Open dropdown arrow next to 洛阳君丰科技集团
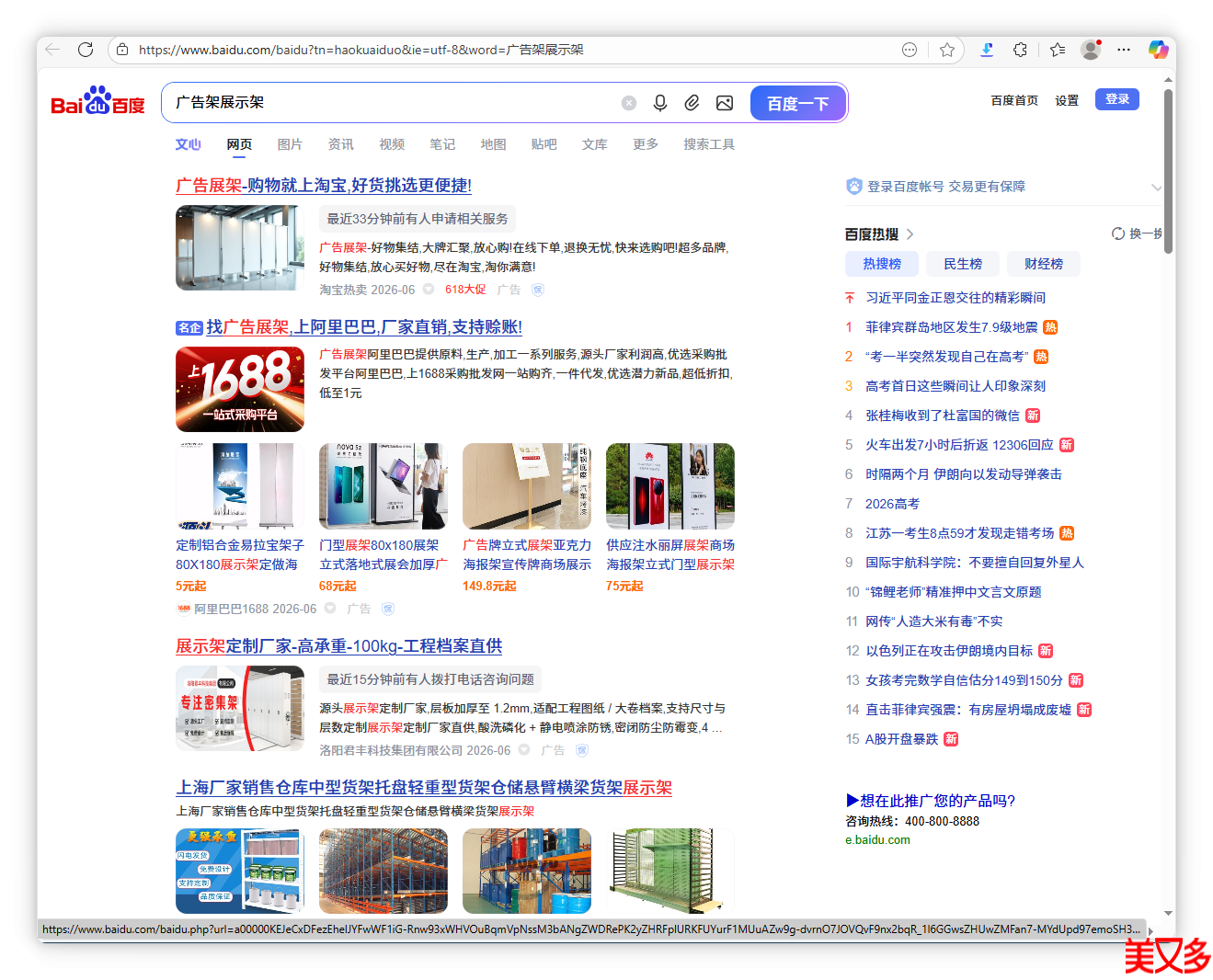 524,750
